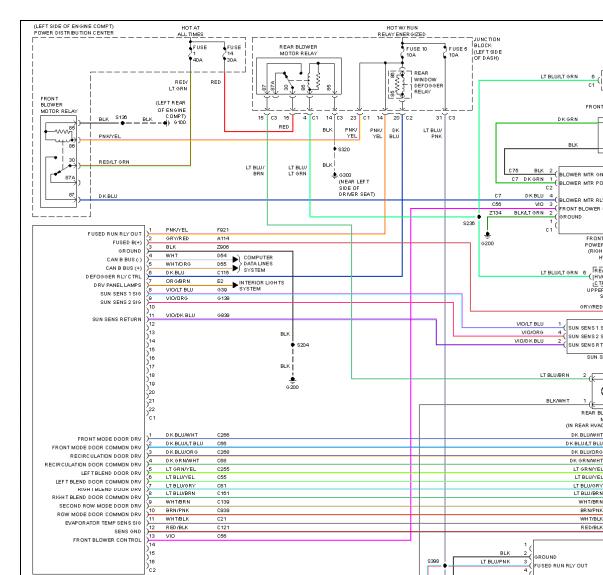Select LEFT REAR OF ENGINE COMPT note

[171, 110]
